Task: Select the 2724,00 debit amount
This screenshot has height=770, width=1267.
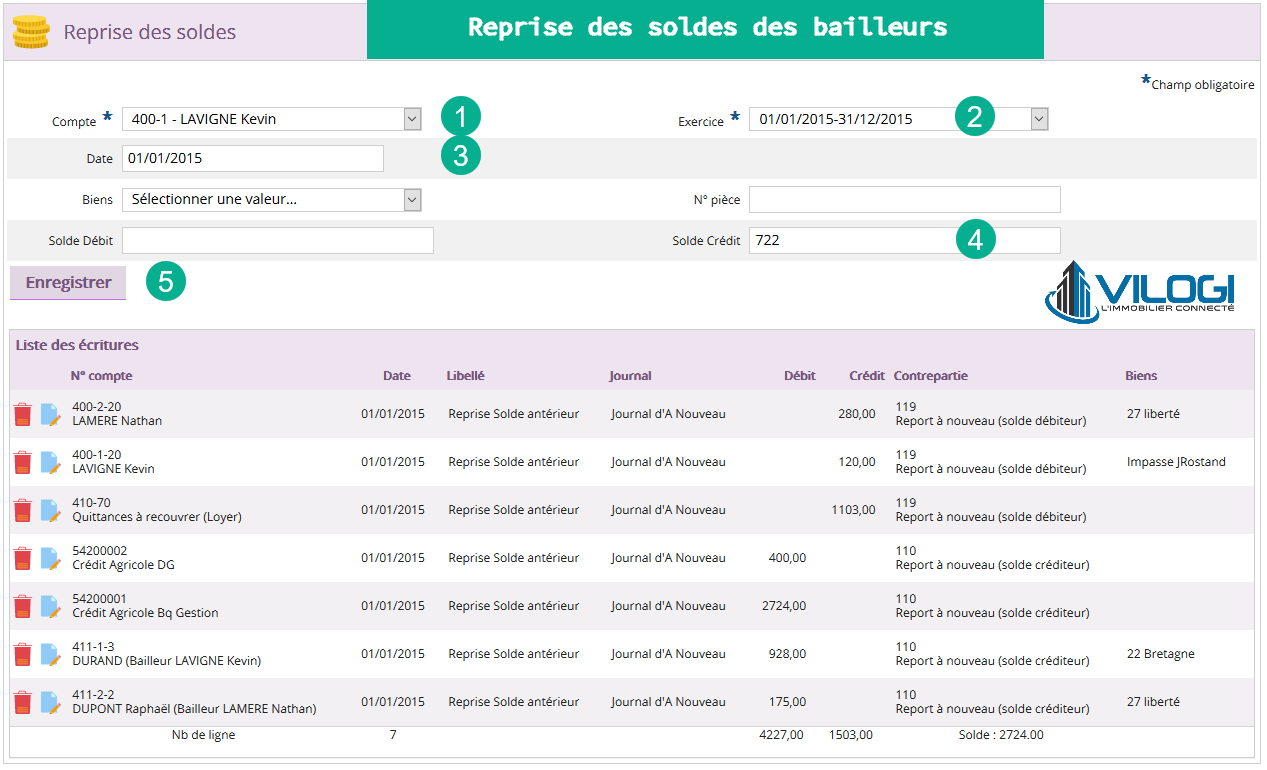Action: [784, 606]
